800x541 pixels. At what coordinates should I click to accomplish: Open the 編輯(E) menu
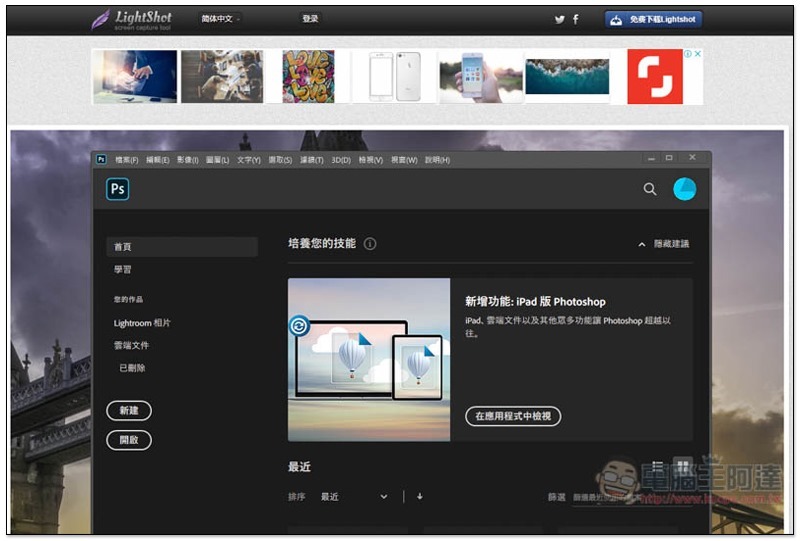pyautogui.click(x=158, y=160)
